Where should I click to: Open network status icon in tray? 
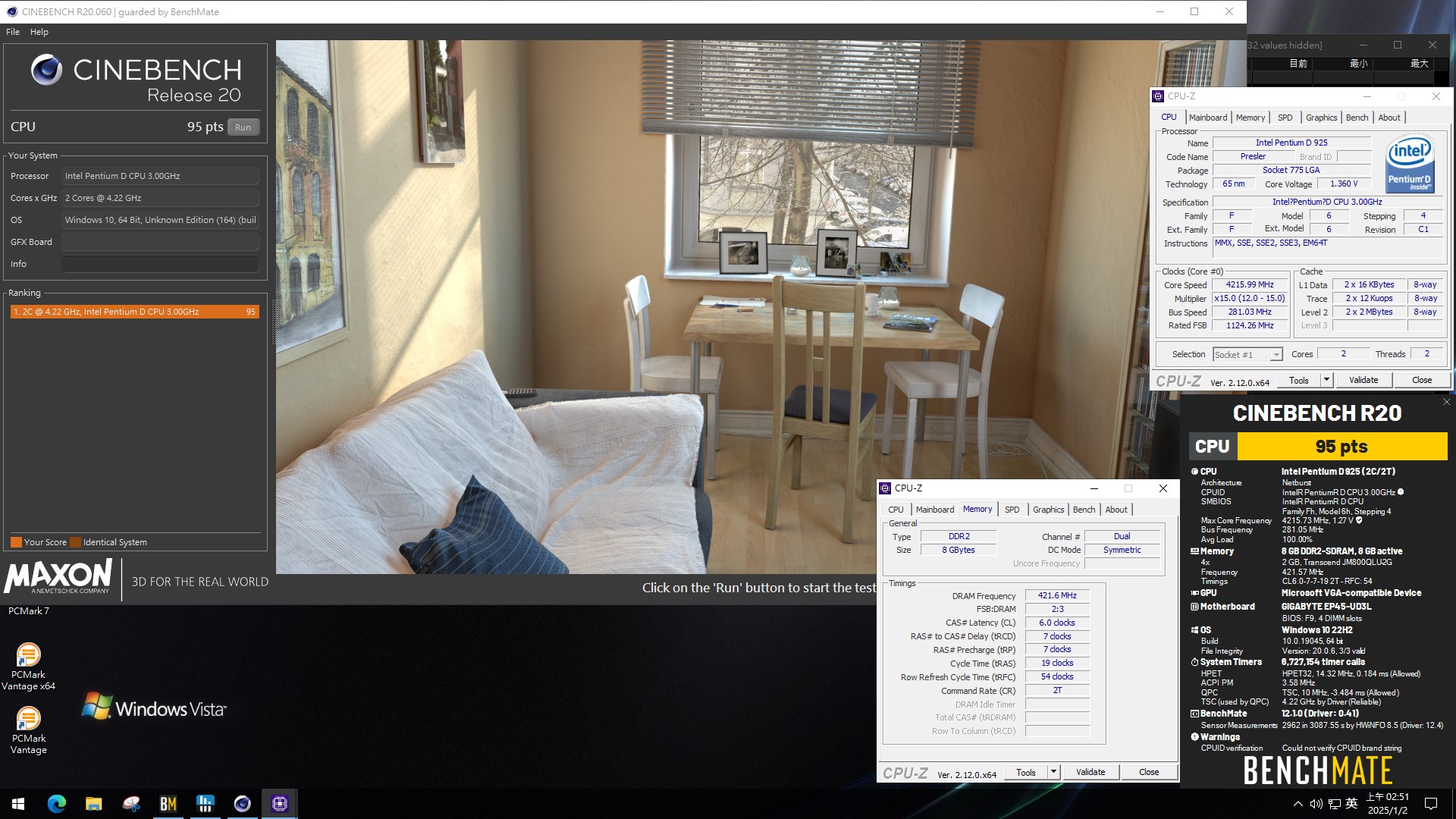tap(1334, 804)
